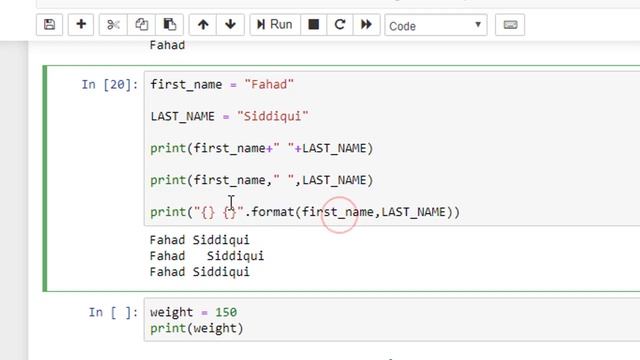Click the print line using .format
The height and width of the screenshot is (360, 640).
coord(305,212)
